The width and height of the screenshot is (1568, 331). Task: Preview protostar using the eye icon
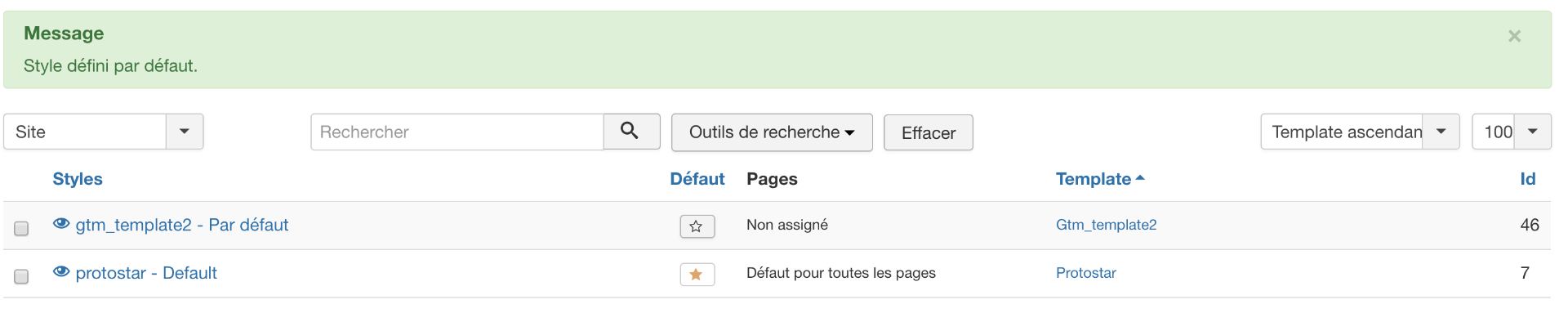tap(61, 272)
